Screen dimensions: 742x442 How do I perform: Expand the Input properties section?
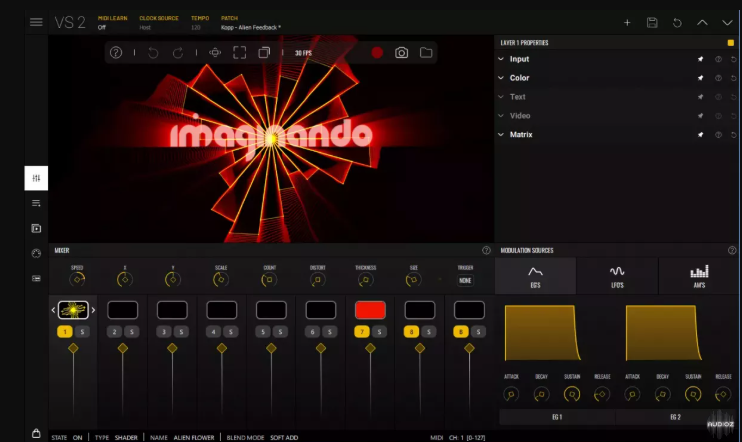(x=519, y=59)
